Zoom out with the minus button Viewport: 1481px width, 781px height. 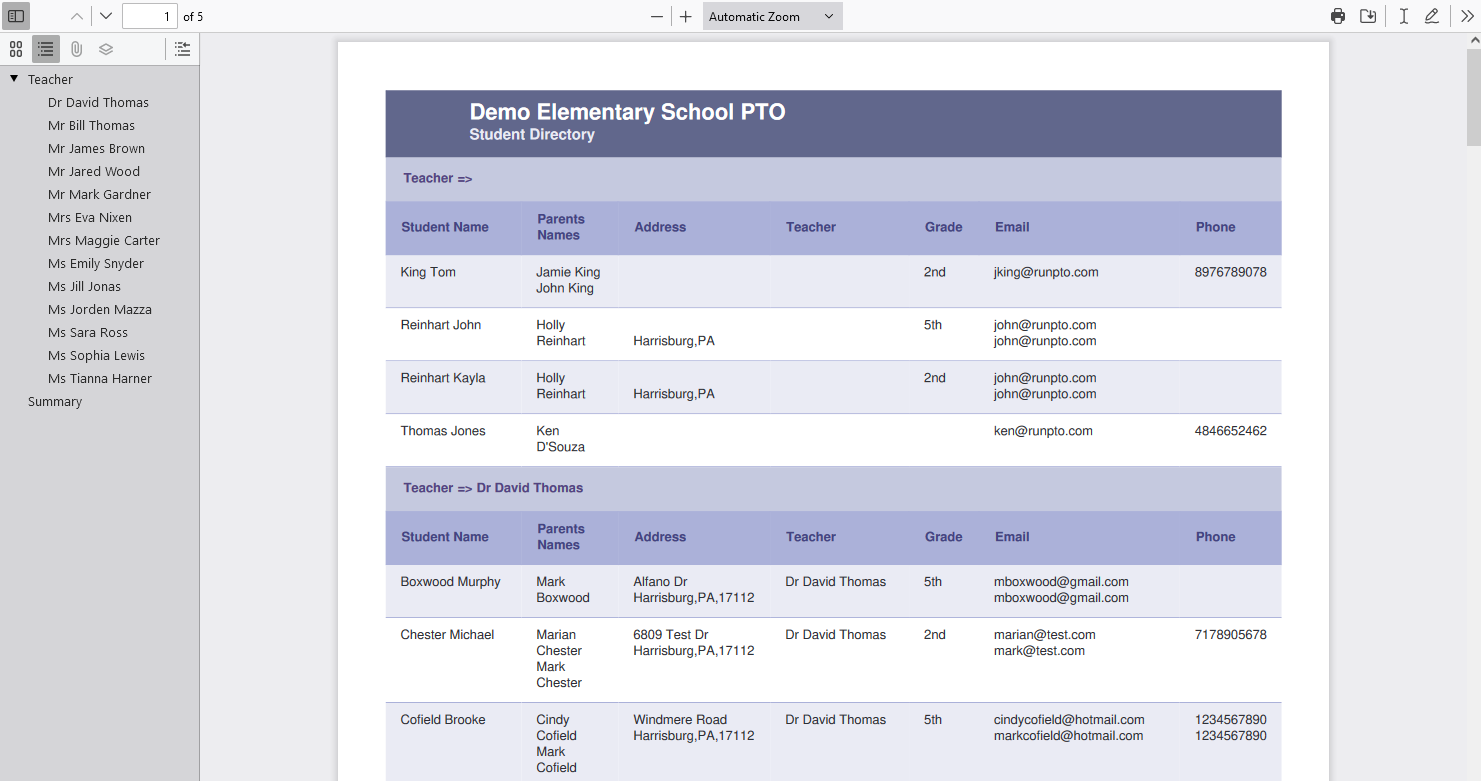657,16
